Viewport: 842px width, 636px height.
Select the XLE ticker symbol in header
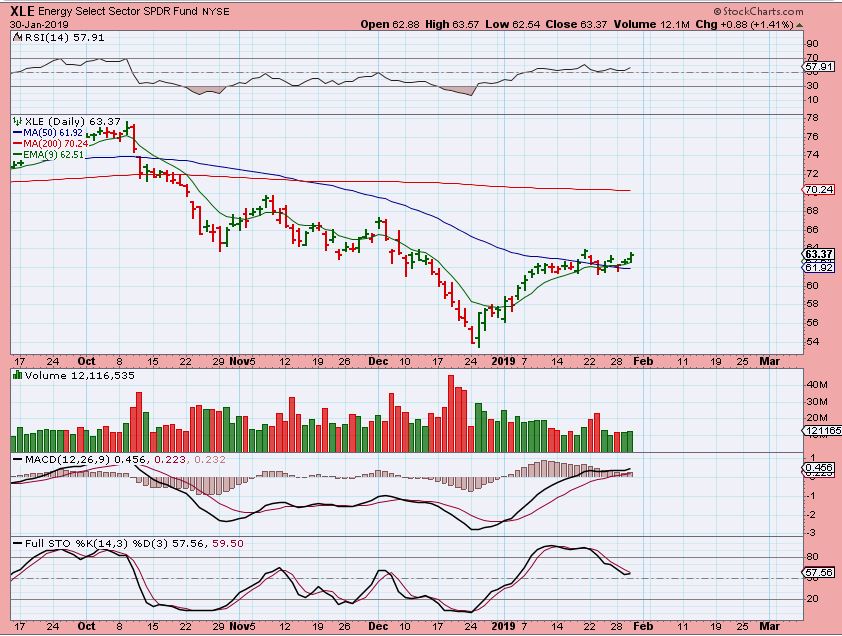pyautogui.click(x=23, y=11)
